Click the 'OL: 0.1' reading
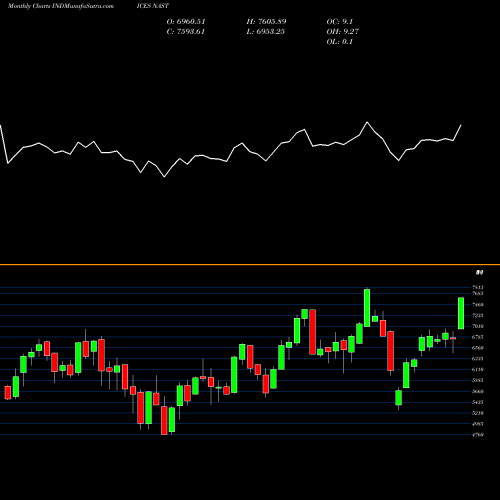 click(x=339, y=42)
